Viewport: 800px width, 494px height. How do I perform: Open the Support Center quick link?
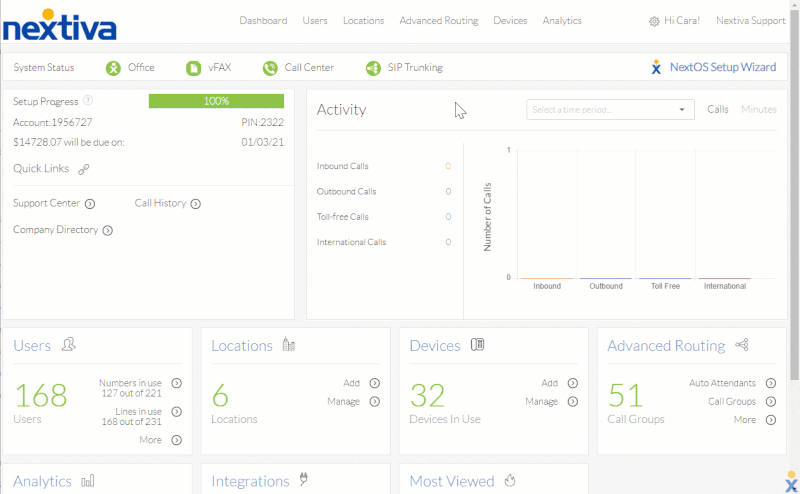[46, 203]
